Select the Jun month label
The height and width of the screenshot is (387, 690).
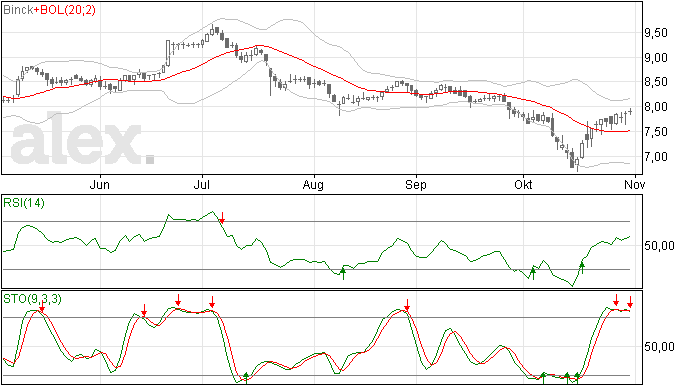pos(99,184)
